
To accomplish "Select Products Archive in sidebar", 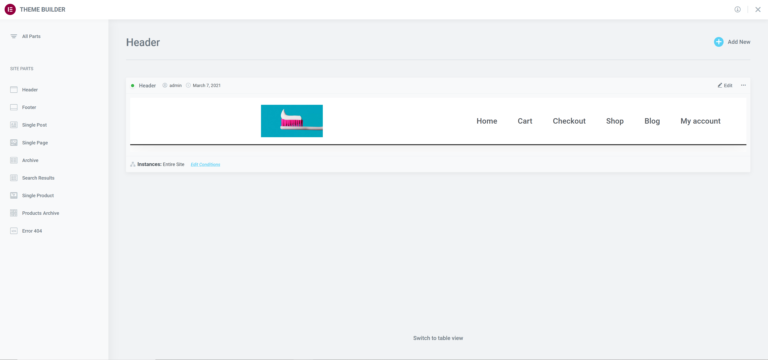I will click(x=40, y=213).
